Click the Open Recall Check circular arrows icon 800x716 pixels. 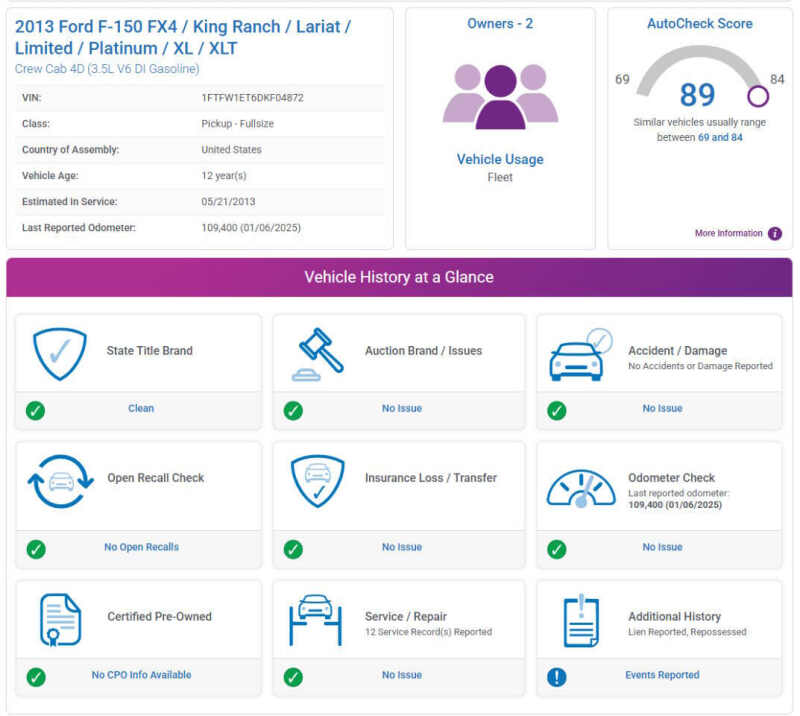(60, 480)
